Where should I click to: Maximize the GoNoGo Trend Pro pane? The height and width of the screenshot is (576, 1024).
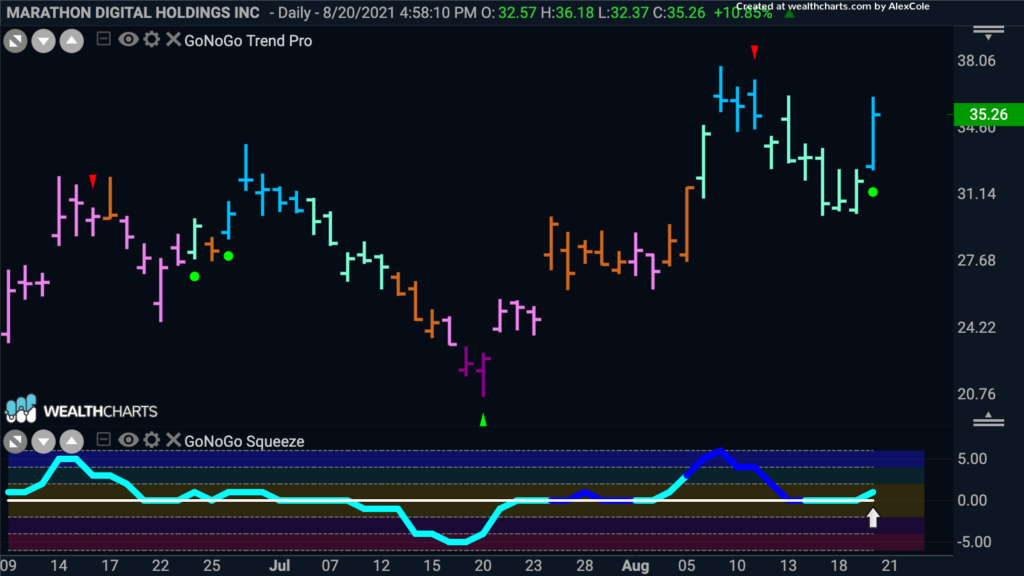[16, 41]
